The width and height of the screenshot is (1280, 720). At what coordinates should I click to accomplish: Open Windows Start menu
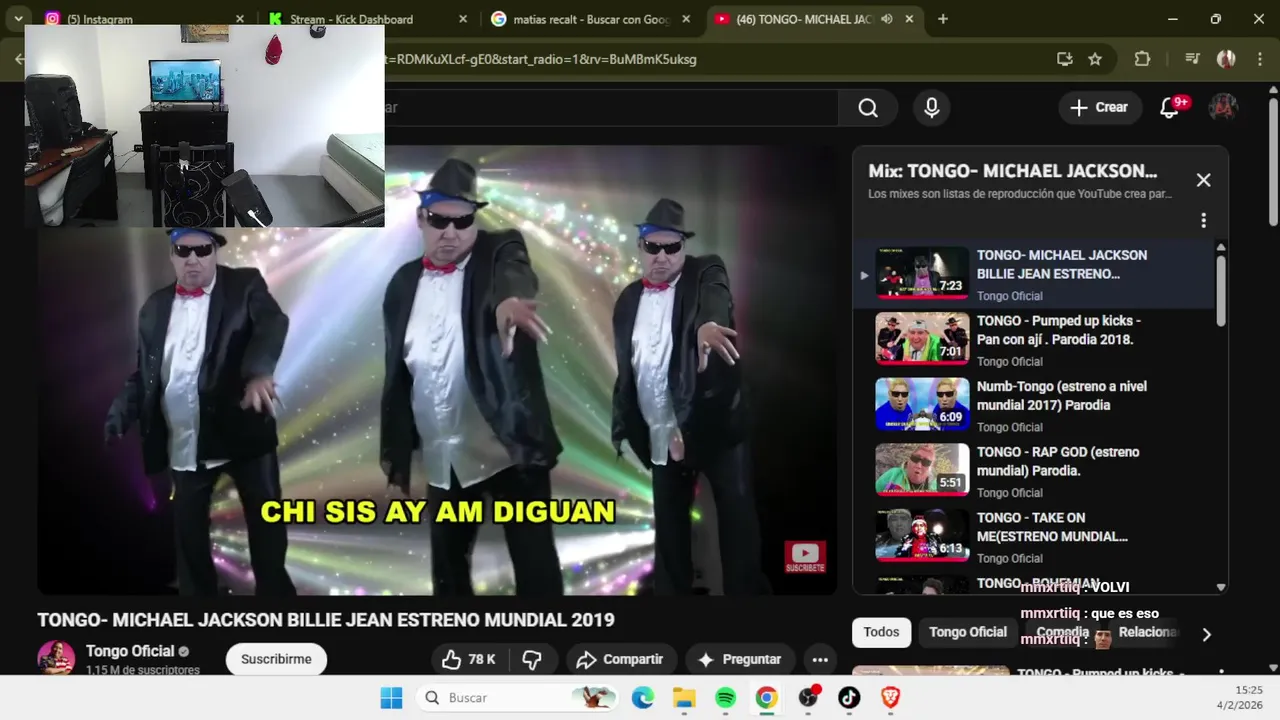pos(391,698)
